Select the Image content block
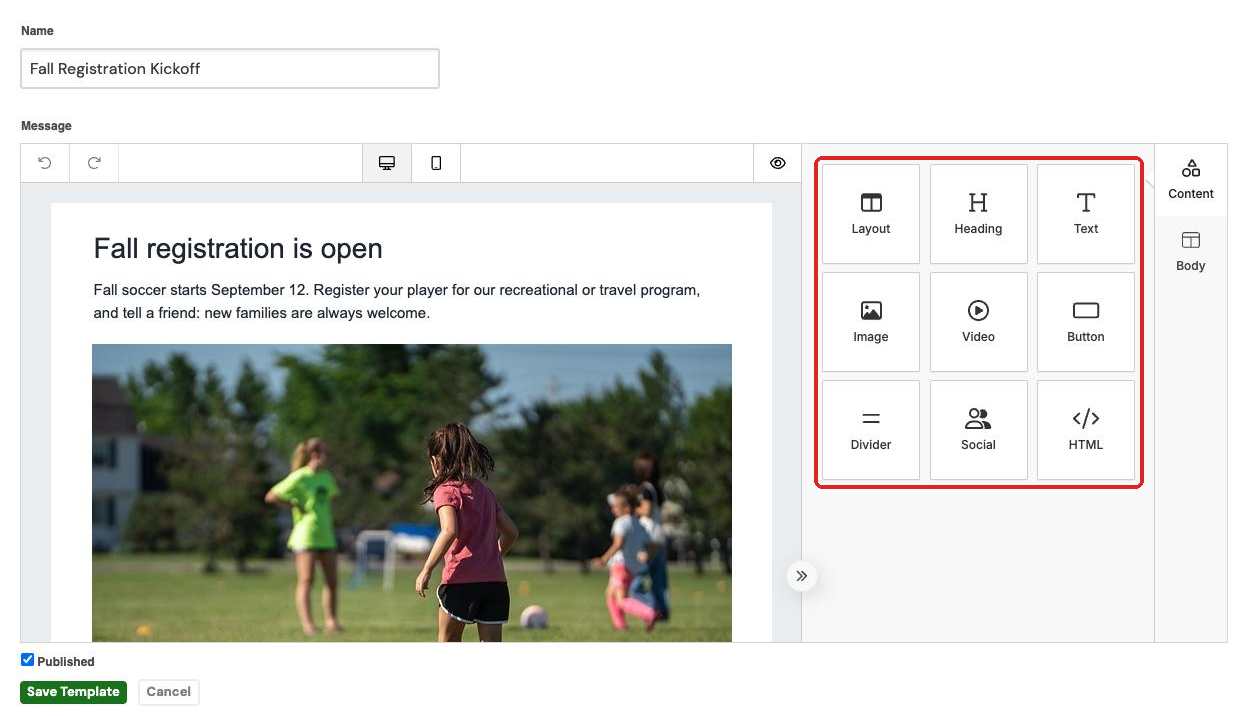The height and width of the screenshot is (716, 1244). (871, 322)
